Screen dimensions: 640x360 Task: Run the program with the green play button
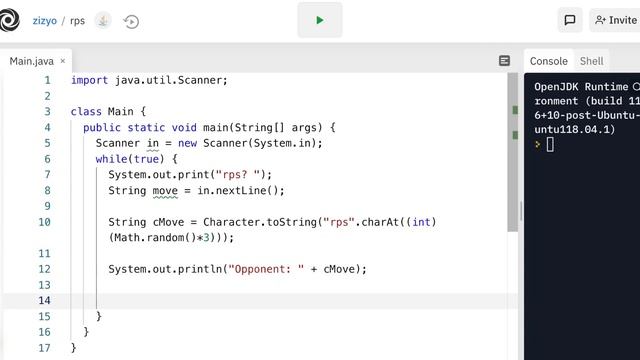[x=320, y=20]
